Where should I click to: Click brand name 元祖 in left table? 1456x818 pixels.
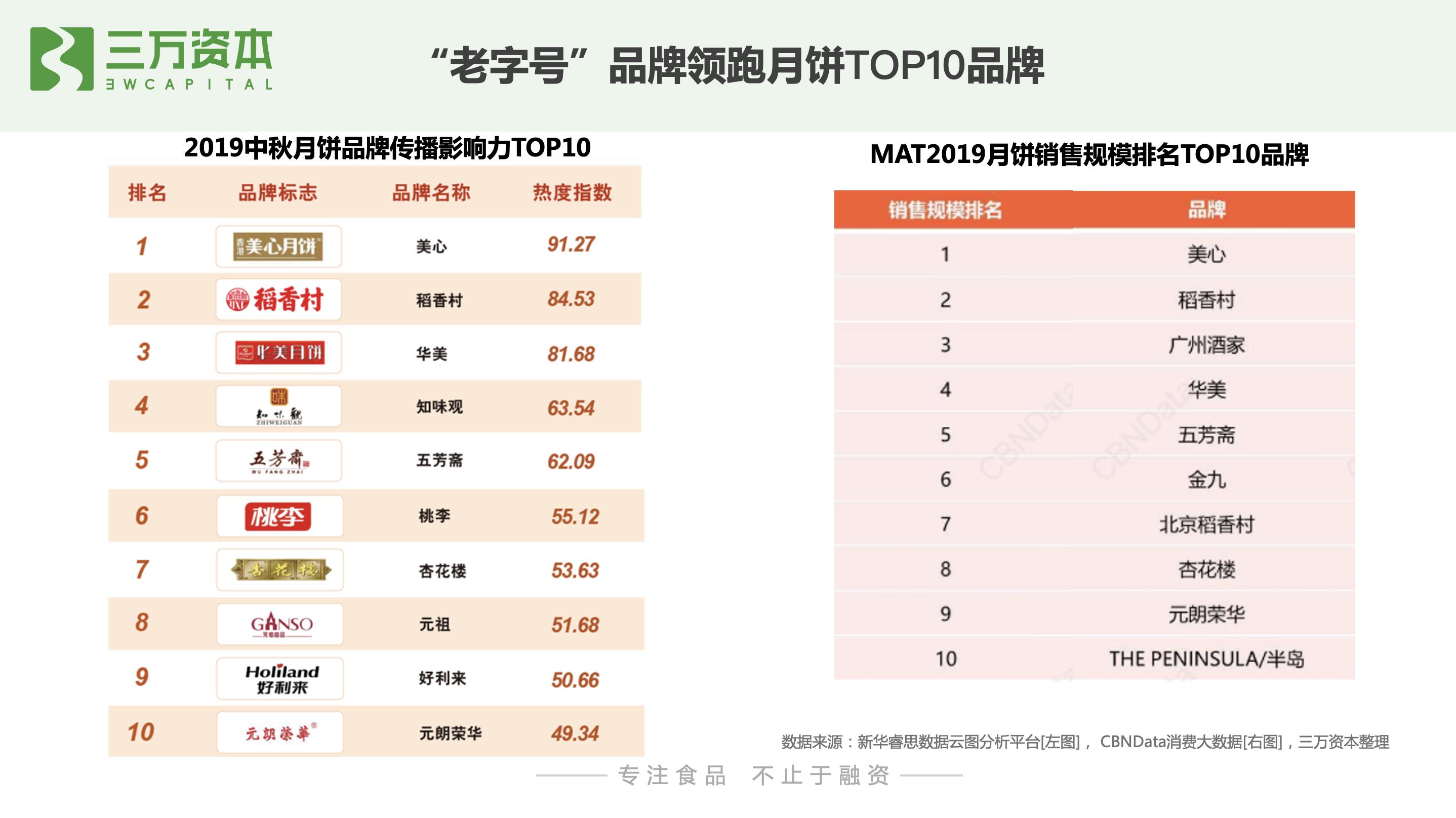435,624
